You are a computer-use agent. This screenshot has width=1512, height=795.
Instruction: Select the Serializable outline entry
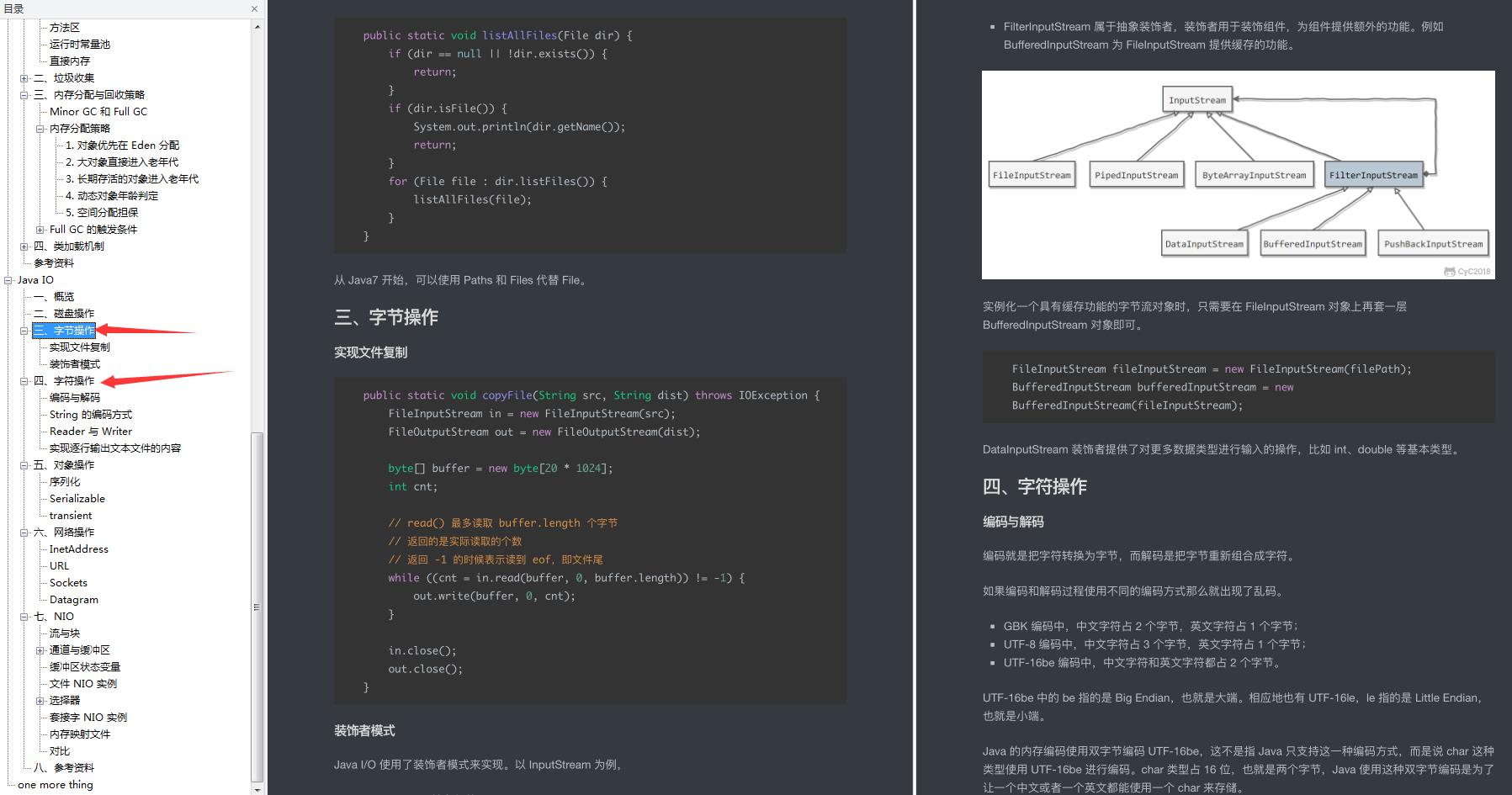pos(77,499)
